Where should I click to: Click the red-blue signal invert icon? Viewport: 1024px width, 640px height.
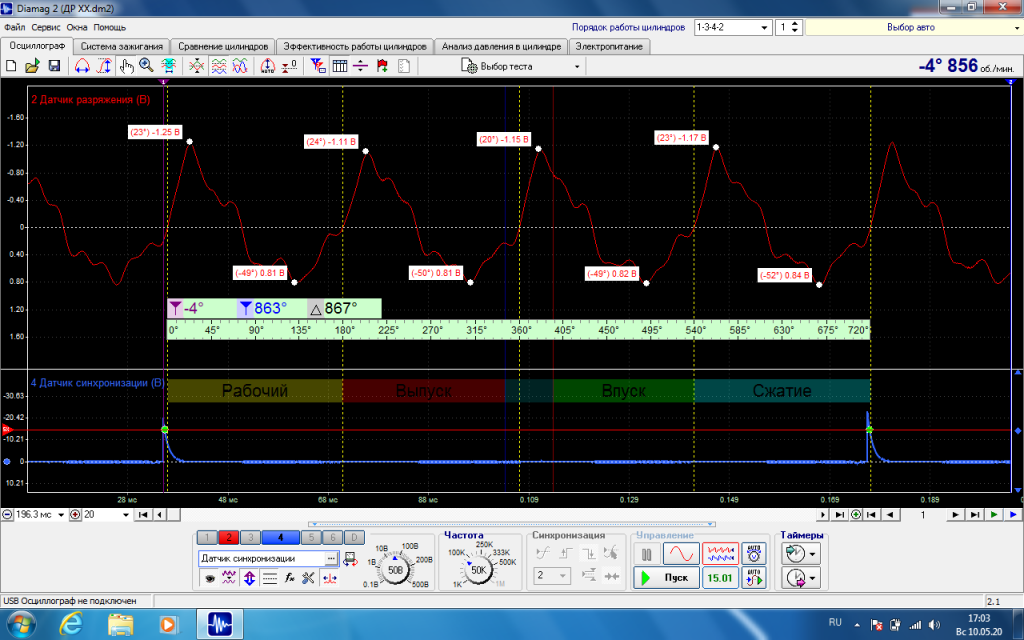click(330, 578)
